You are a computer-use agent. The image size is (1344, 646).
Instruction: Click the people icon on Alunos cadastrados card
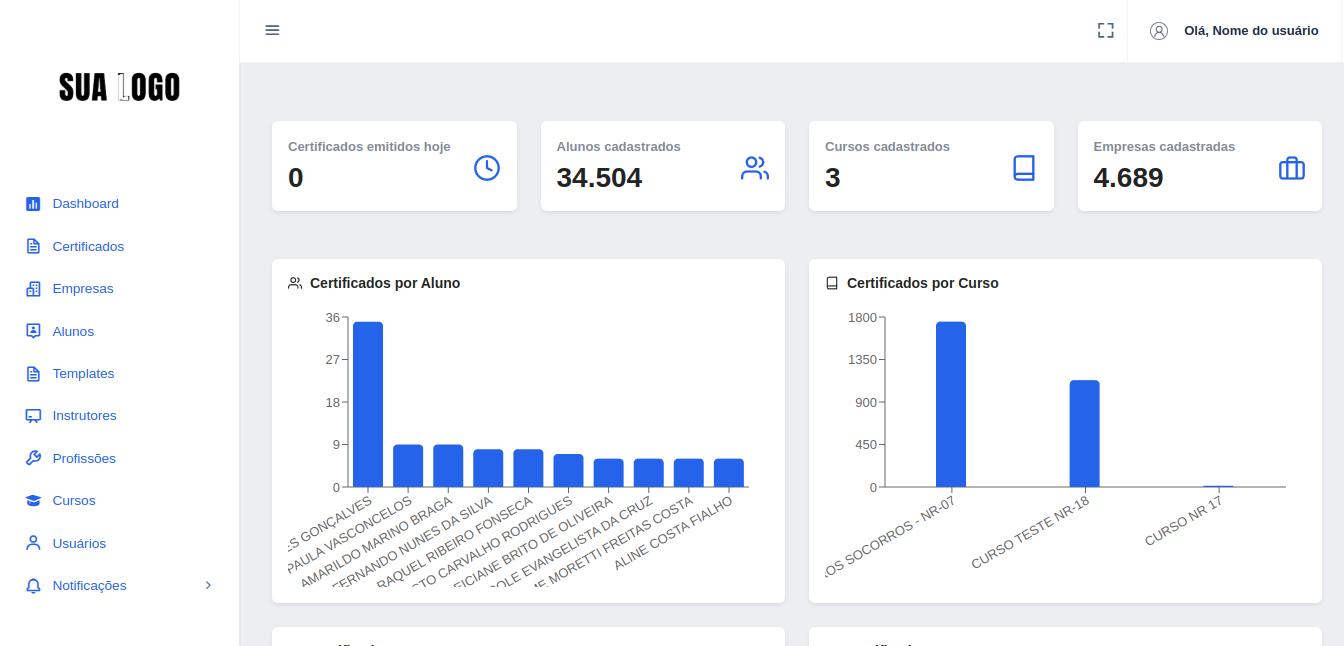point(755,168)
